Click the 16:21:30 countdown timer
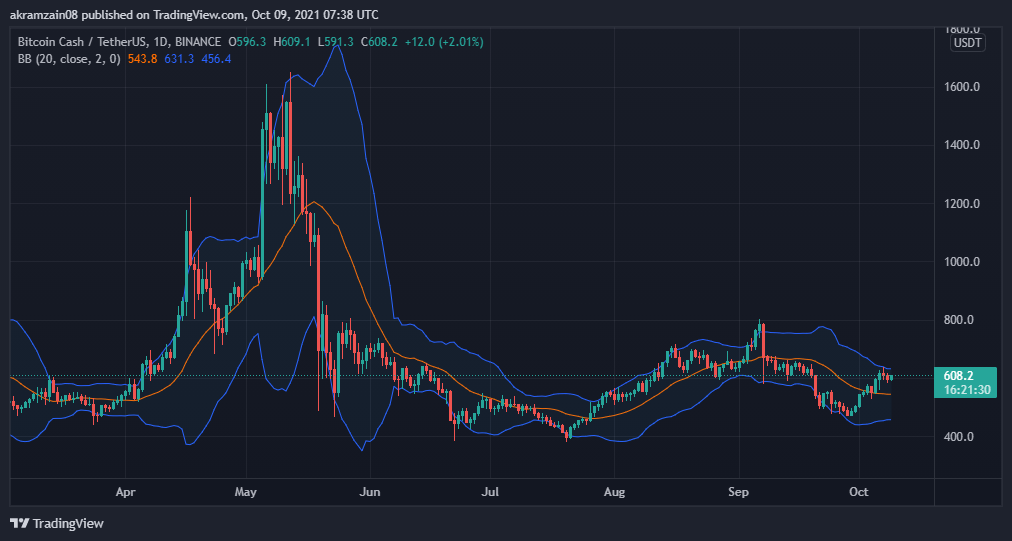Viewport: 1012px width, 541px height. point(966,390)
